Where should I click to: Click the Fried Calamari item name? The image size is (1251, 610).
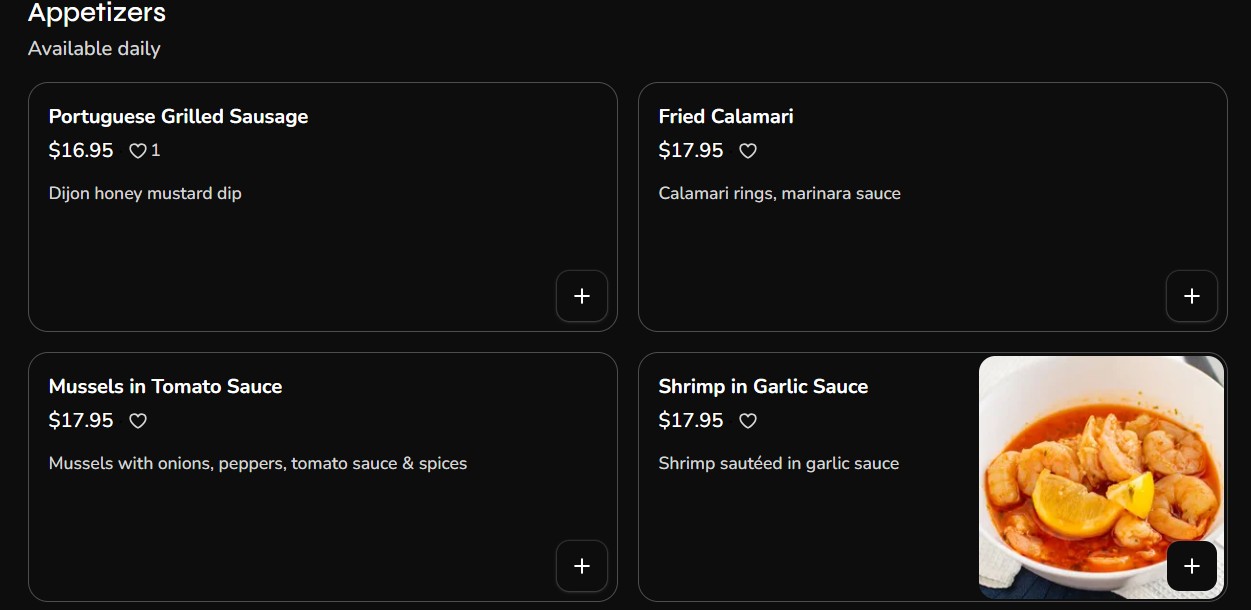[x=726, y=117]
